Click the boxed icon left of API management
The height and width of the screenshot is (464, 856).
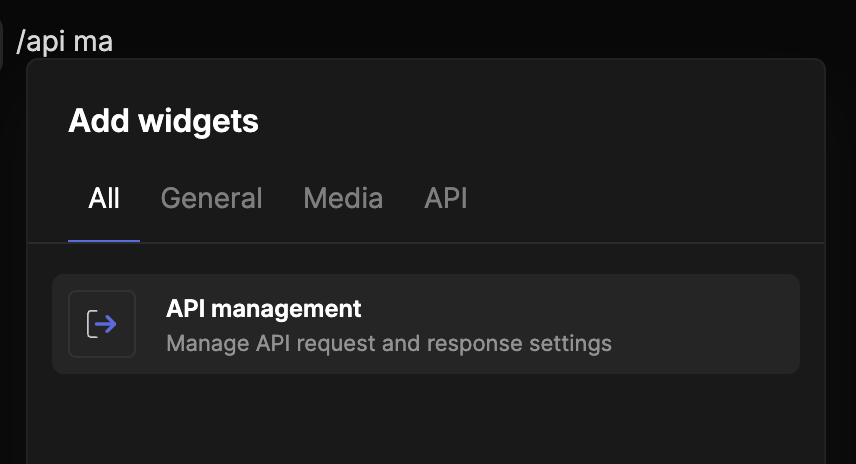[x=102, y=324]
